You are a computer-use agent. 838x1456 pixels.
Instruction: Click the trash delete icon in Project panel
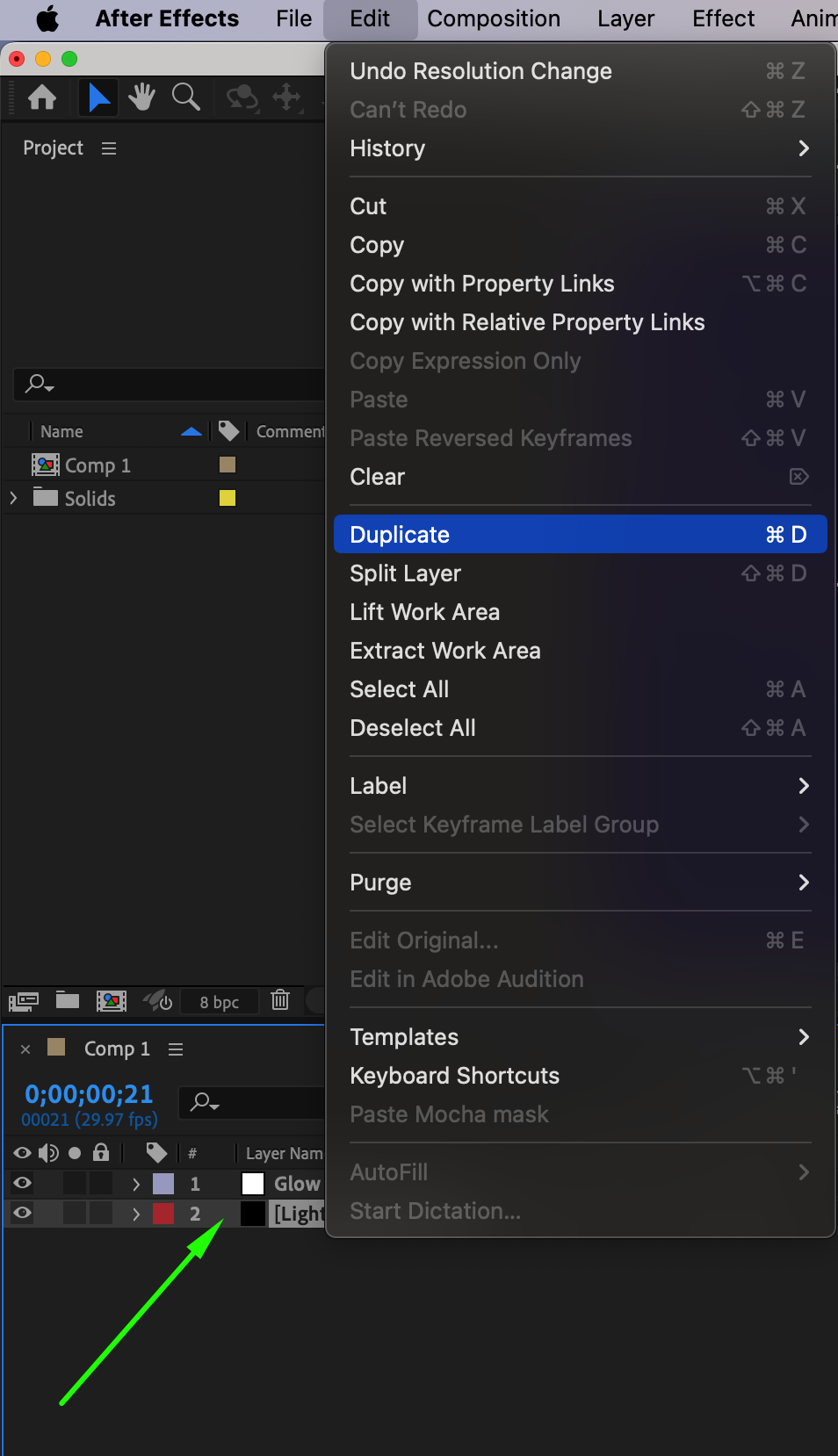point(280,1000)
